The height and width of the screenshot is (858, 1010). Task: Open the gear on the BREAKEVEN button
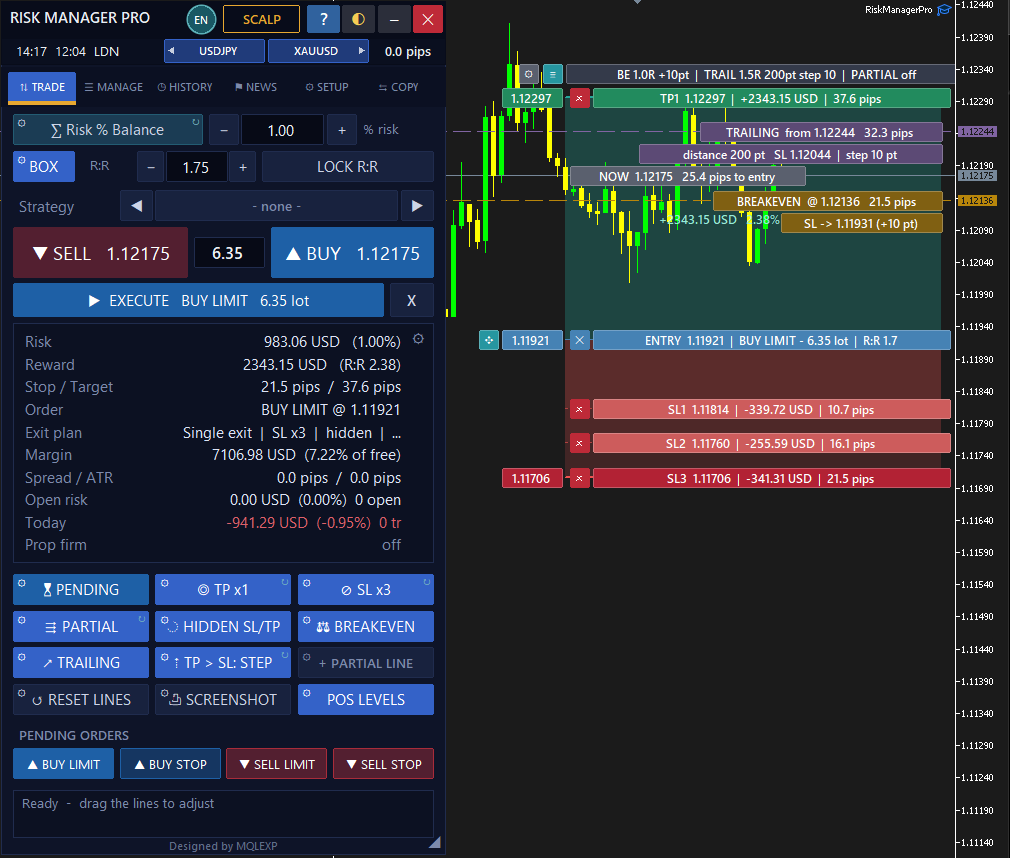307,620
